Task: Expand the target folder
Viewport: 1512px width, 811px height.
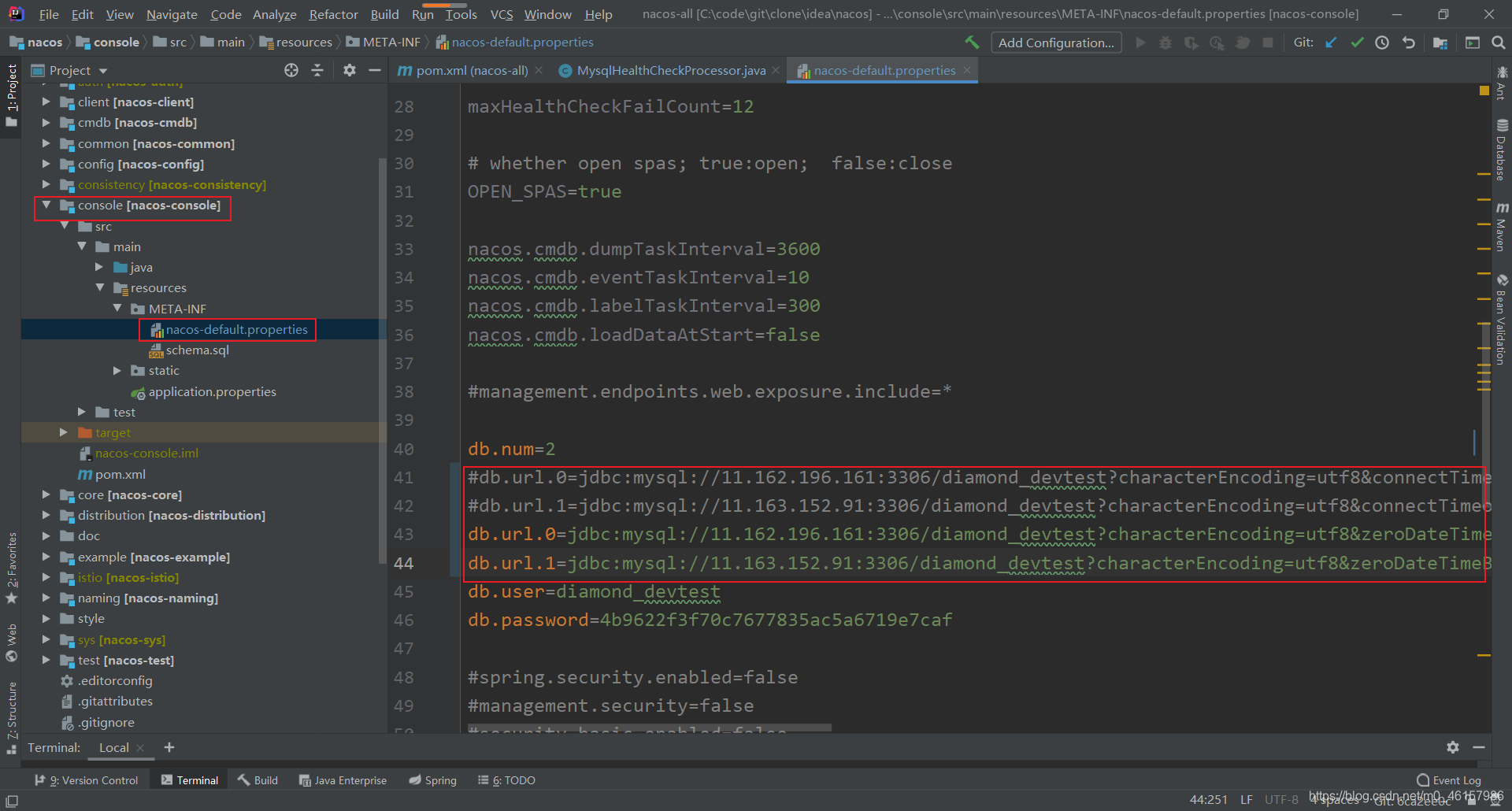Action: click(64, 432)
